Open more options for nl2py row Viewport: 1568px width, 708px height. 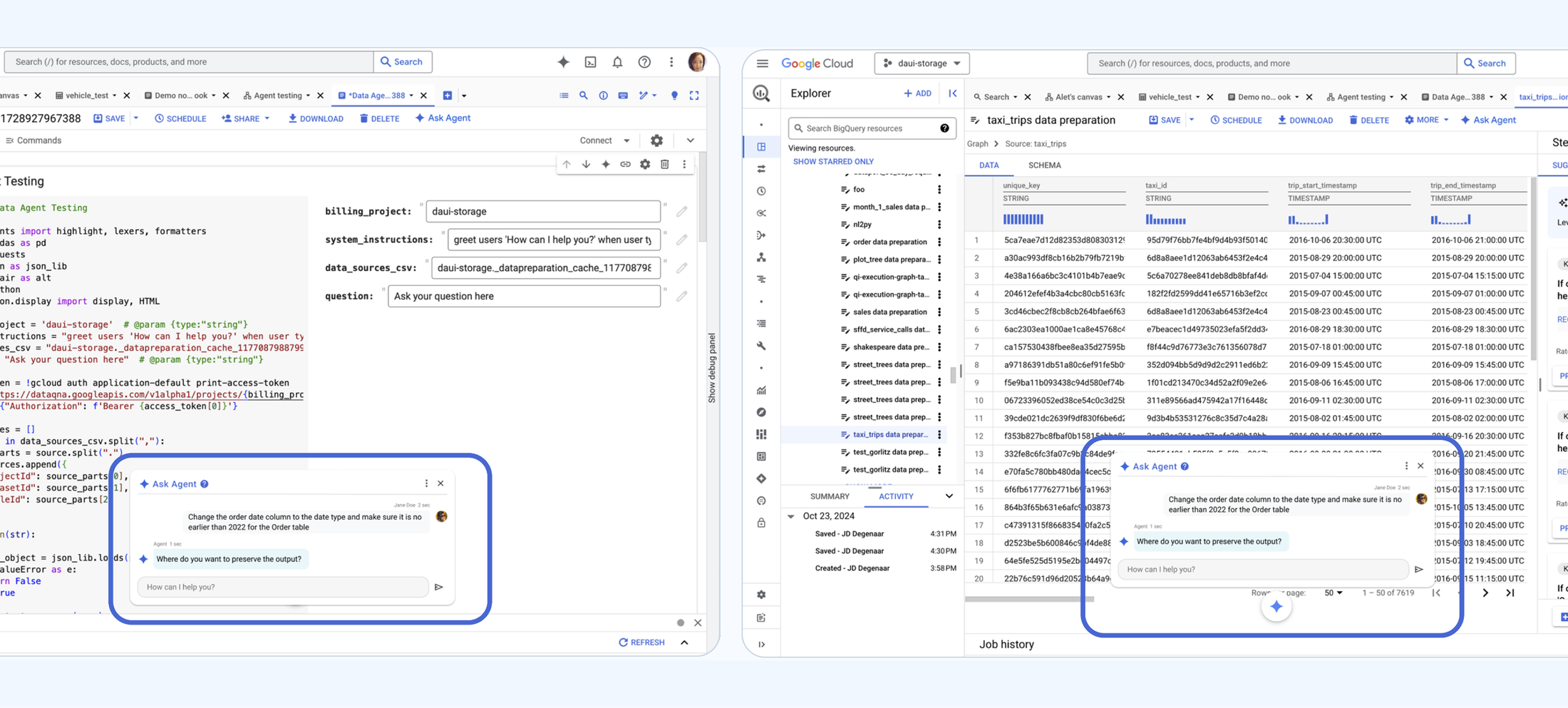939,225
